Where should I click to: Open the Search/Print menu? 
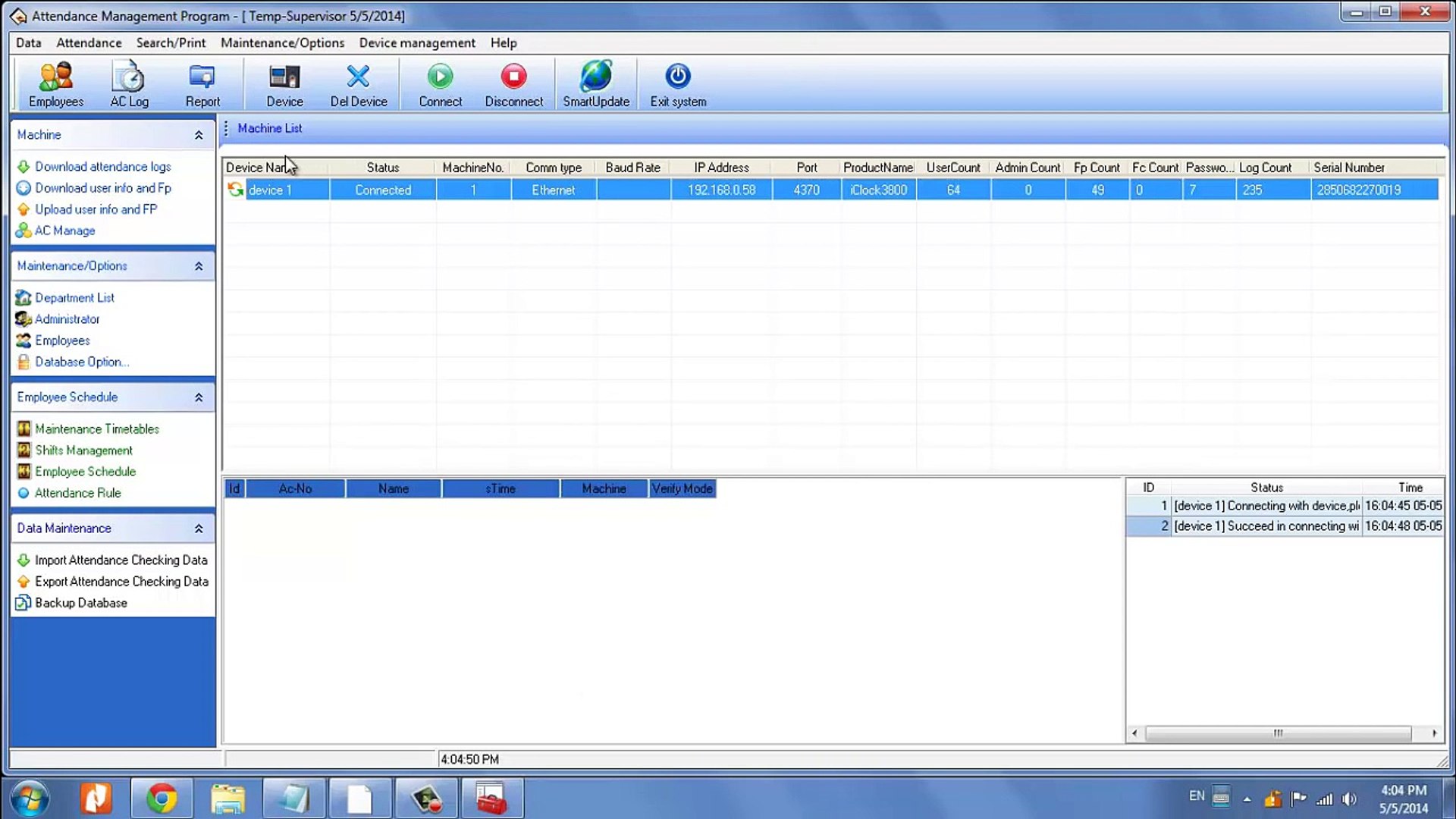coord(171,43)
